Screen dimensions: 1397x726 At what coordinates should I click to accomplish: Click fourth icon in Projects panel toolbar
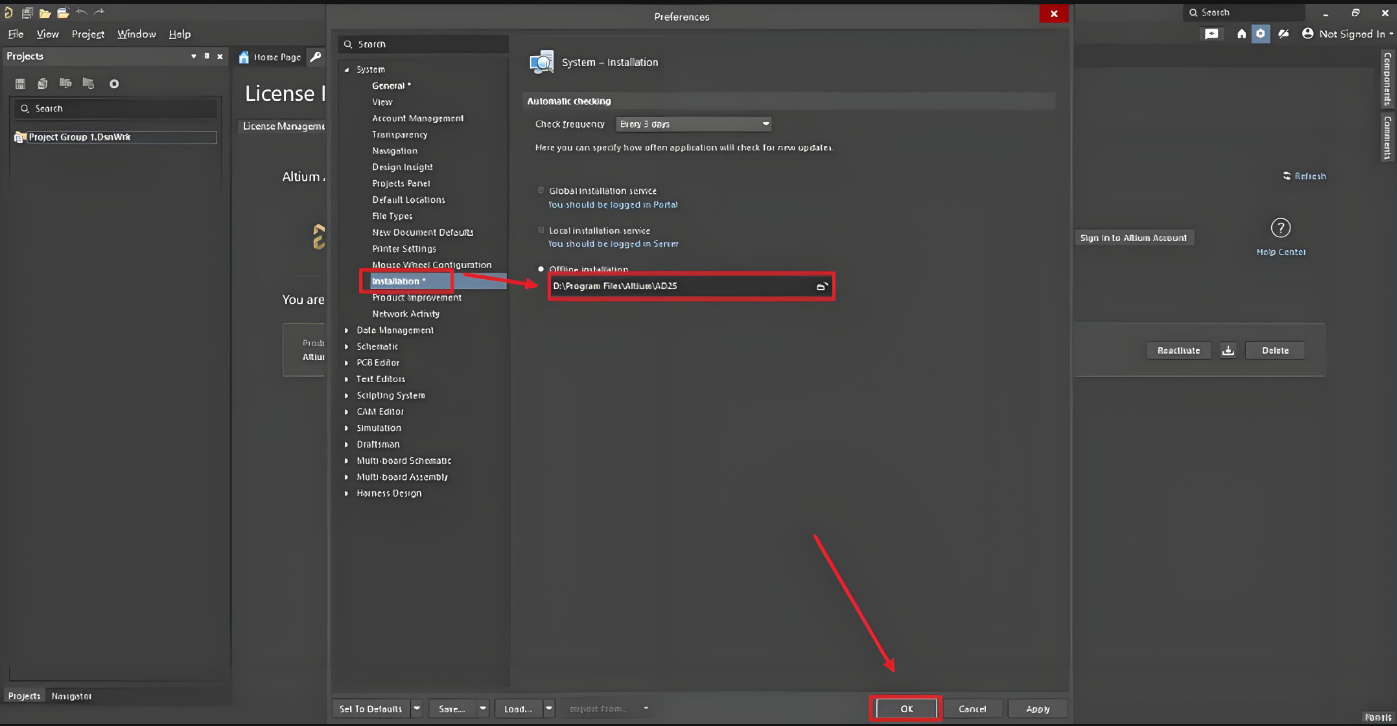point(88,84)
